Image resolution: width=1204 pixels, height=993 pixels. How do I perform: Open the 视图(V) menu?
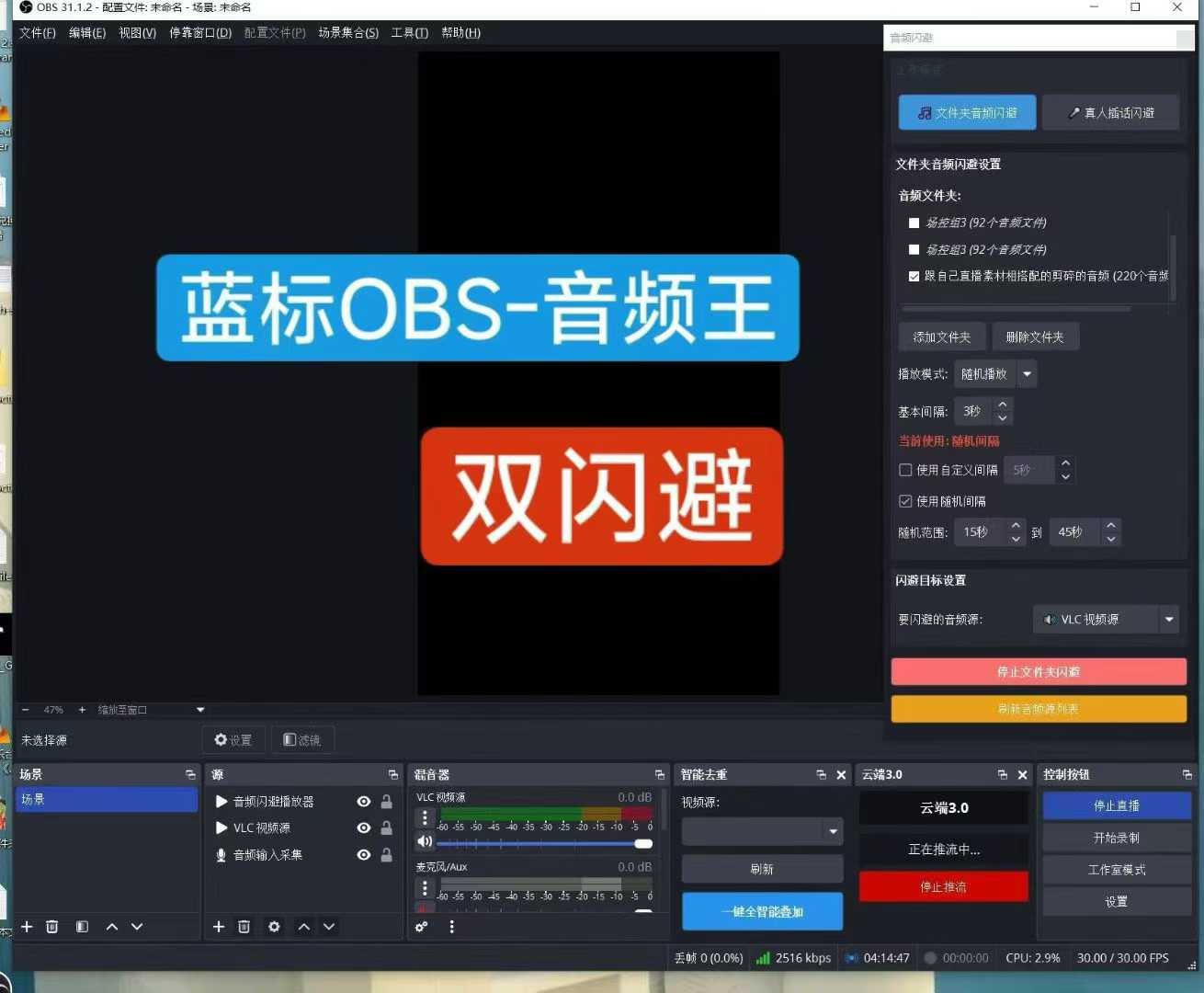[x=137, y=33]
